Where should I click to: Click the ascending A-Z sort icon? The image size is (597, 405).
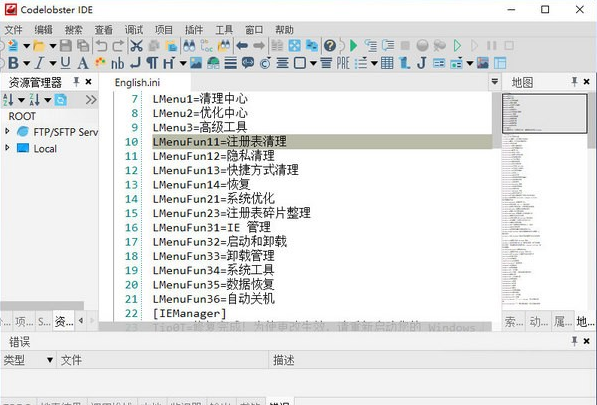(x=8, y=100)
